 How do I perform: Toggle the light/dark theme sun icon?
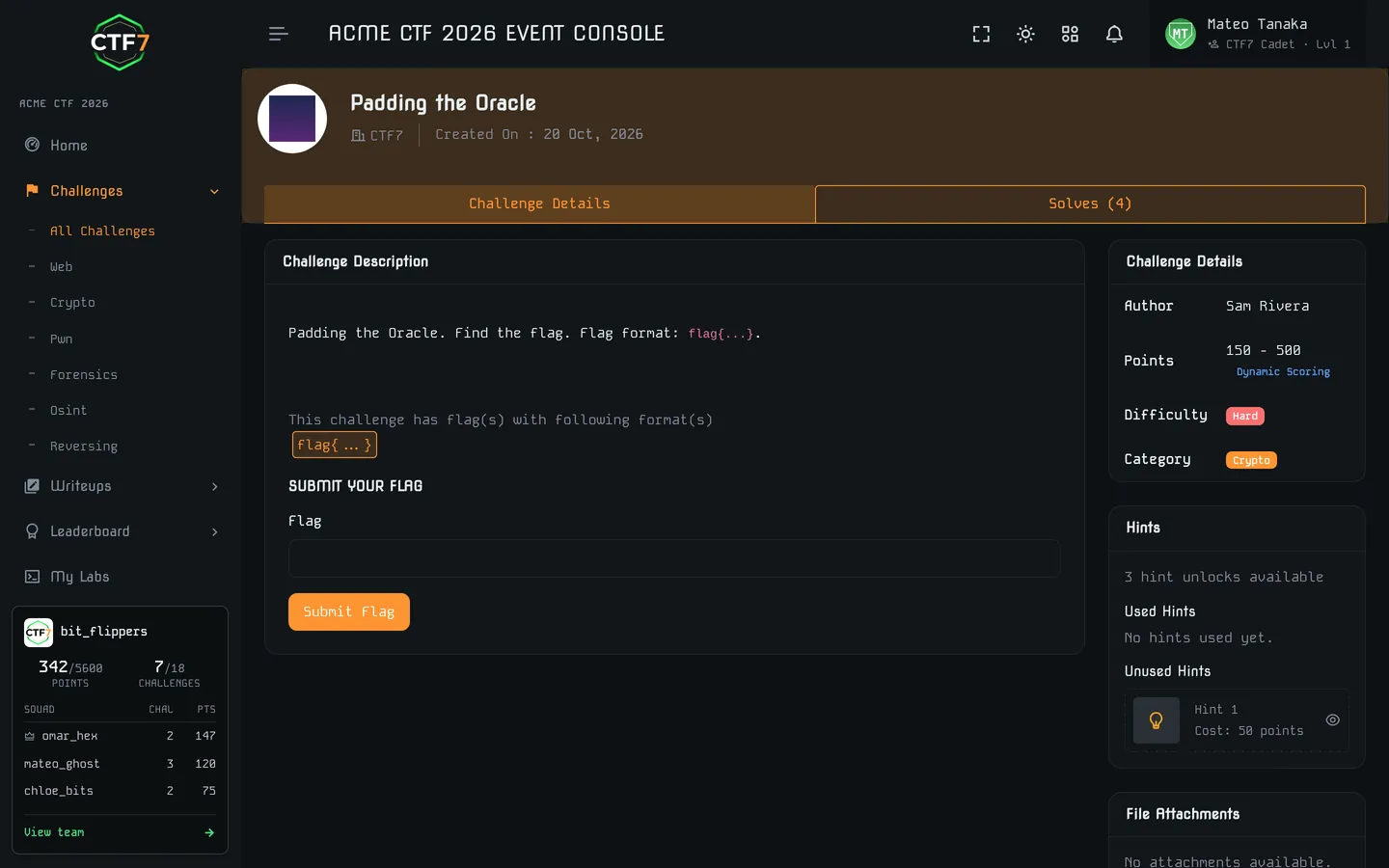tap(1025, 34)
